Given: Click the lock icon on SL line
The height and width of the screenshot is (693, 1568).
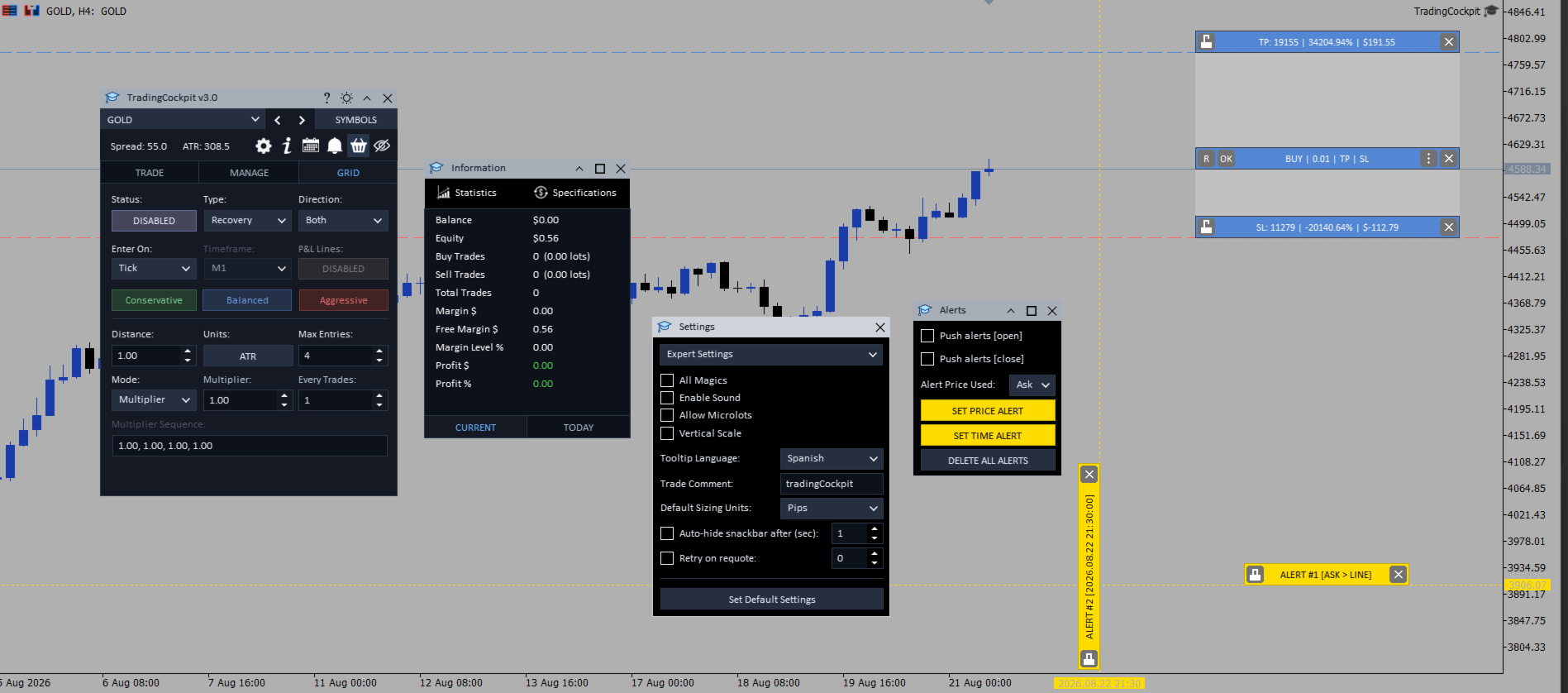Looking at the screenshot, I should click(1207, 227).
